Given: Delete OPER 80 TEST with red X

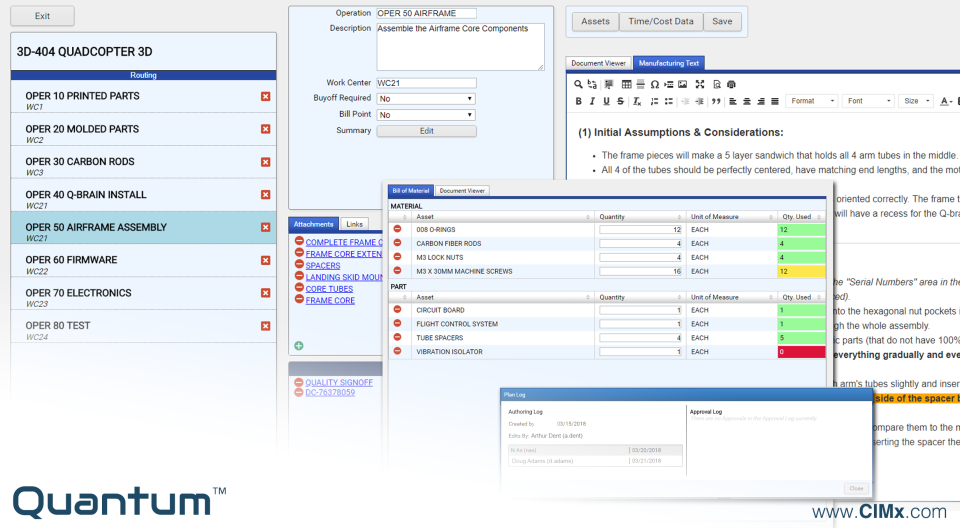Looking at the screenshot, I should [x=266, y=326].
